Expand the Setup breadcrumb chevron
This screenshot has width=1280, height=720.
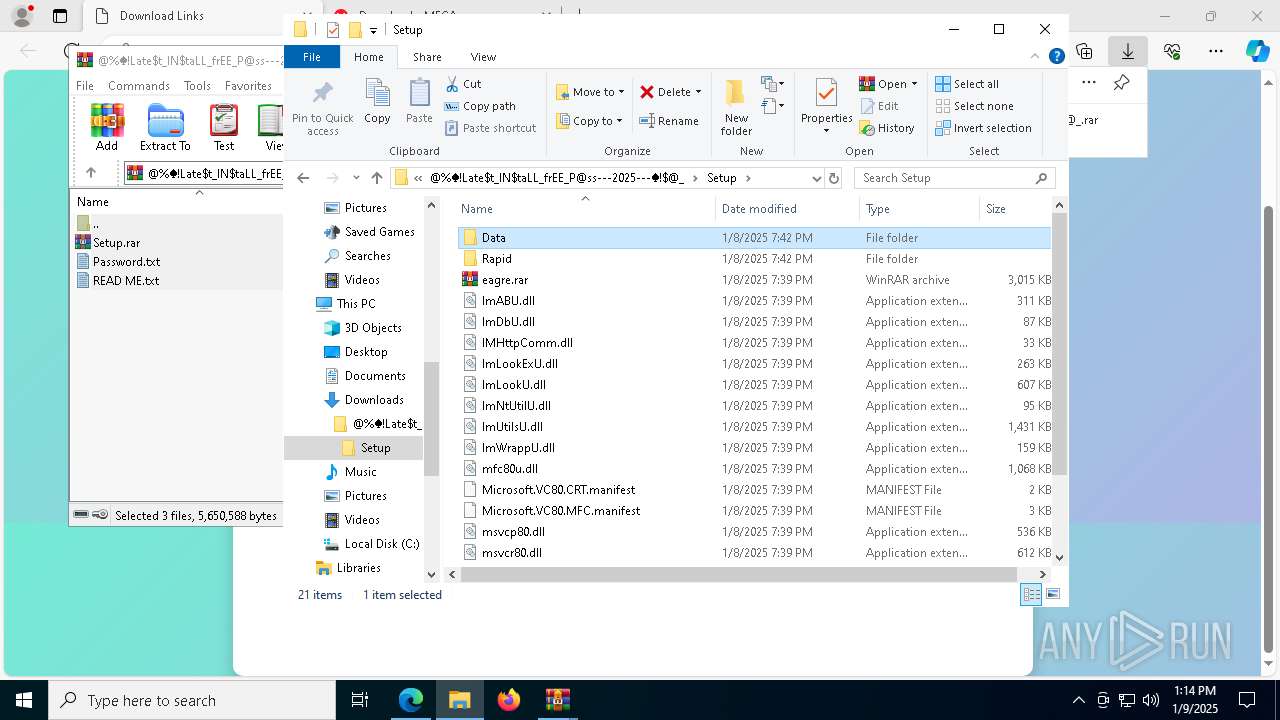748,178
